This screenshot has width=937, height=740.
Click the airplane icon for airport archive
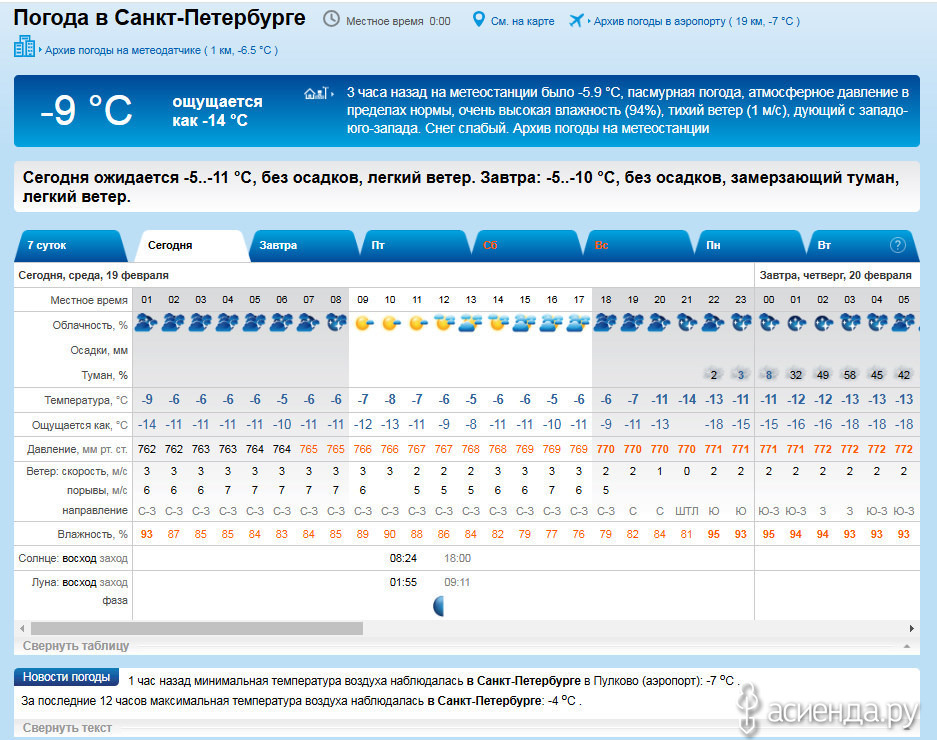coord(576,20)
